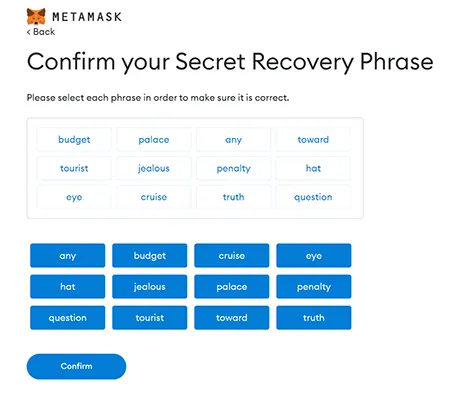The height and width of the screenshot is (400, 468).
Task: Pick the blue 'eye' word button
Action: tap(314, 256)
